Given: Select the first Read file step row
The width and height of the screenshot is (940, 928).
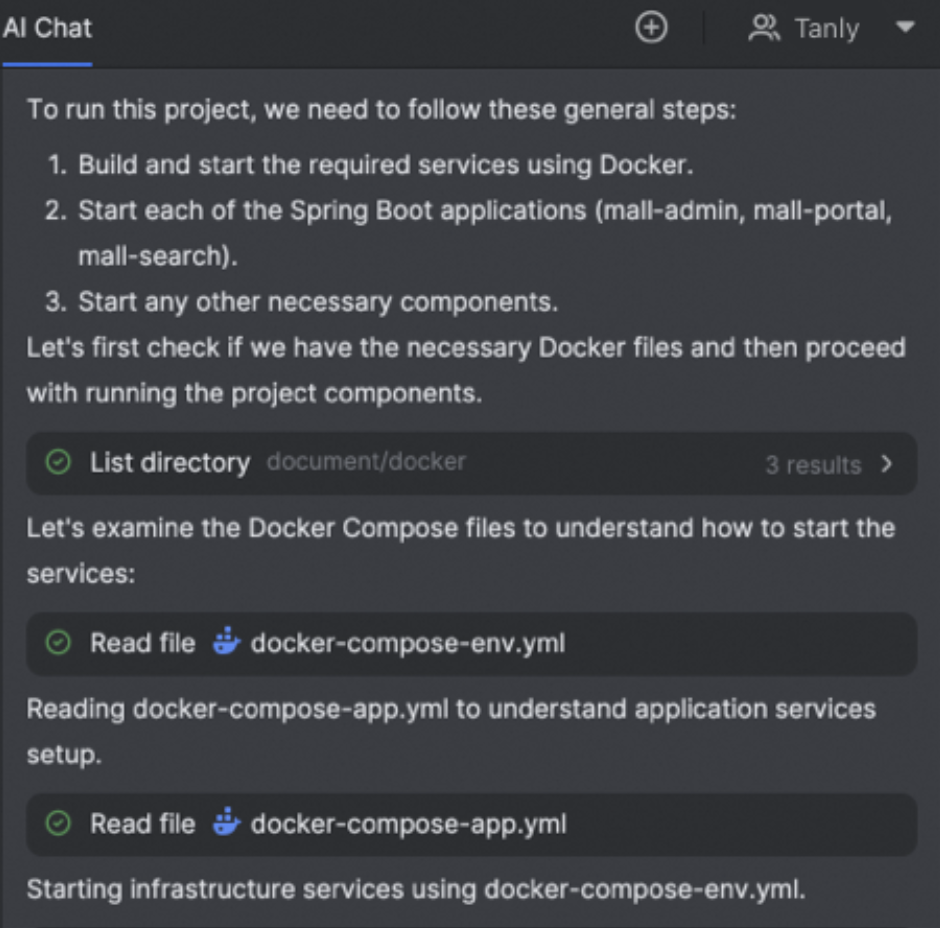Looking at the screenshot, I should pyautogui.click(x=471, y=644).
